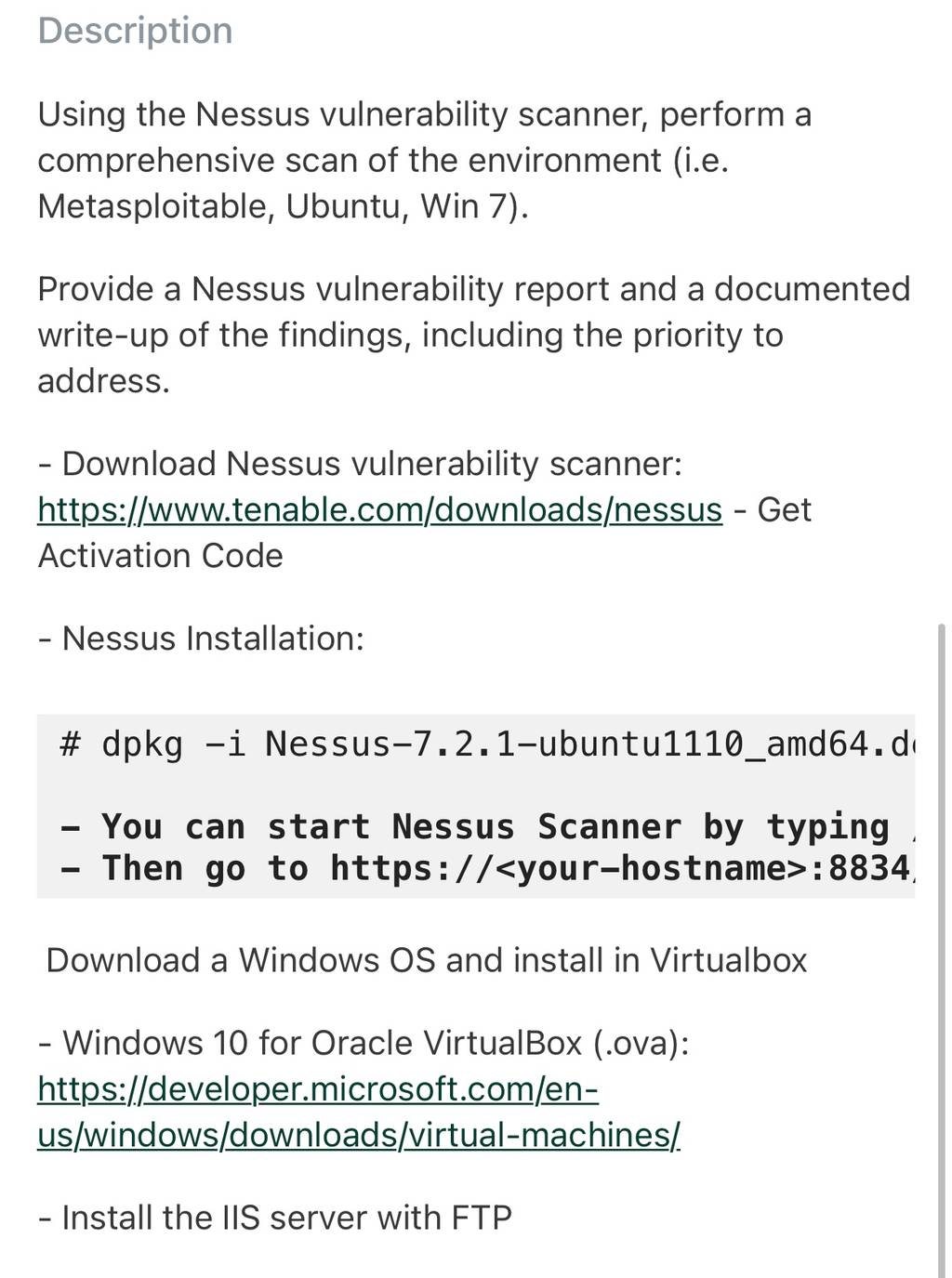This screenshot has width=952, height=1278.
Task: Click the Description heading
Action: pyautogui.click(x=135, y=30)
